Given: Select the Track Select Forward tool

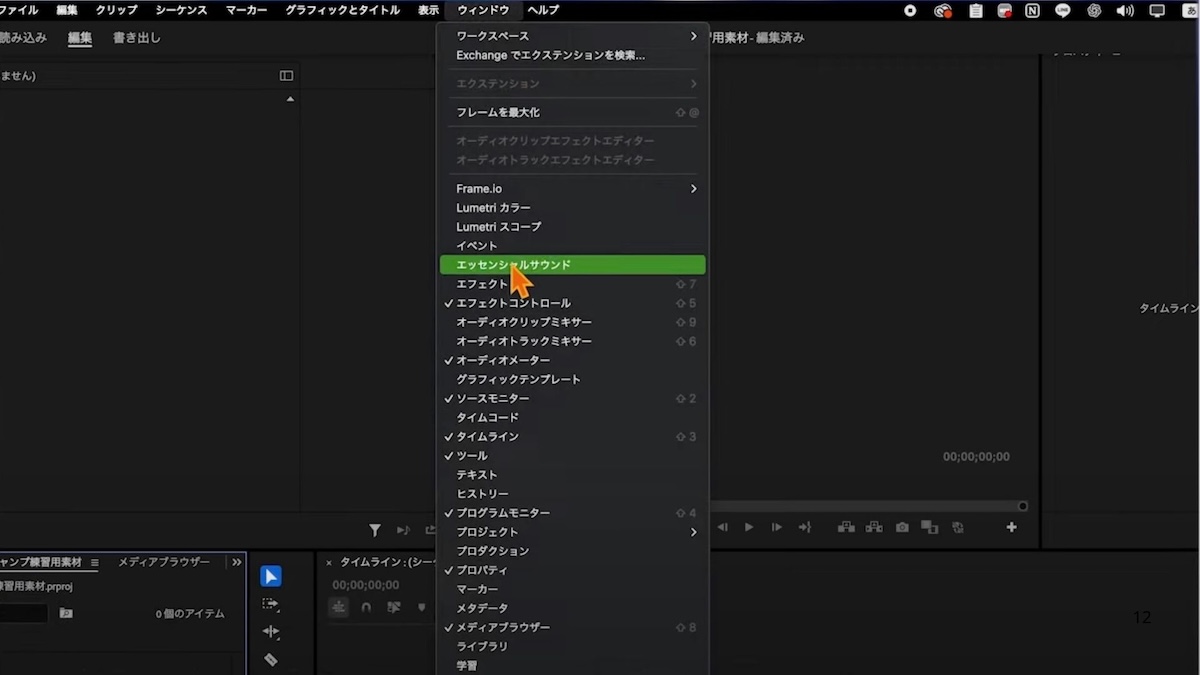Looking at the screenshot, I should click(271, 604).
